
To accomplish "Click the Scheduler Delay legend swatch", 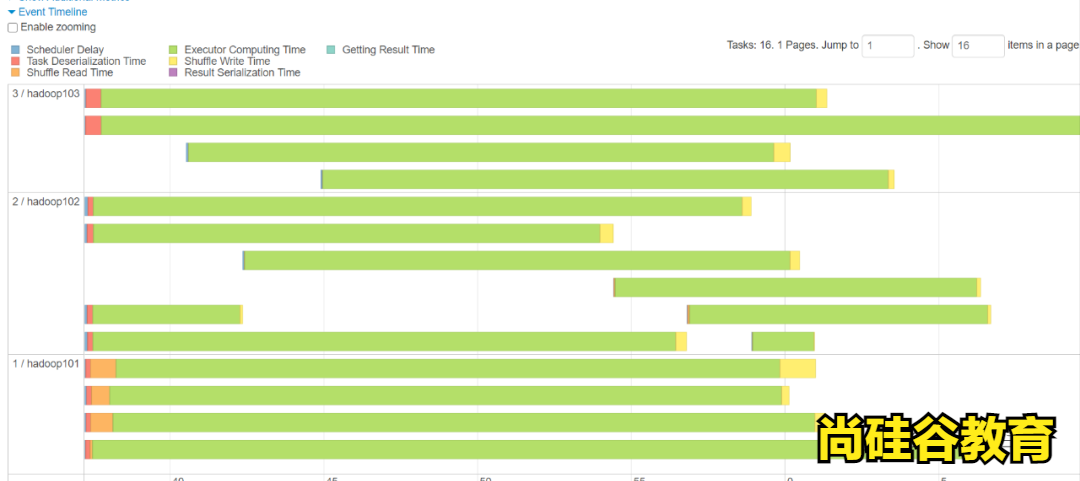I will coord(15,50).
